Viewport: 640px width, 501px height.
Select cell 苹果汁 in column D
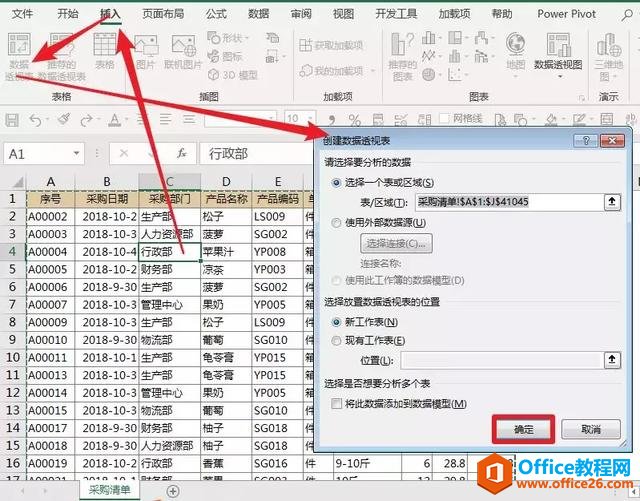[x=226, y=252]
